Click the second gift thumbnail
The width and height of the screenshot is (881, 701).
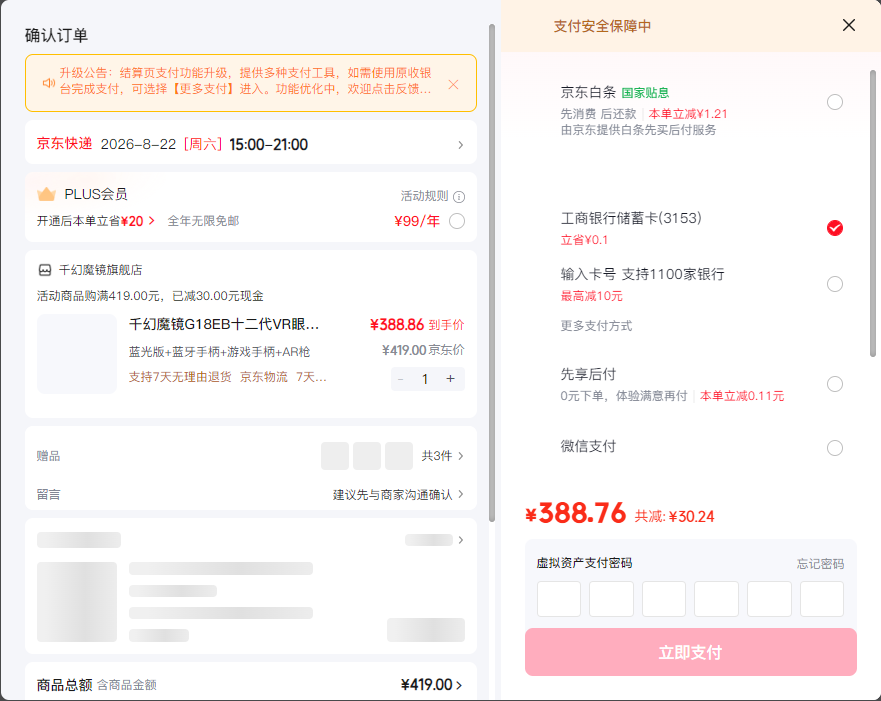[367, 456]
